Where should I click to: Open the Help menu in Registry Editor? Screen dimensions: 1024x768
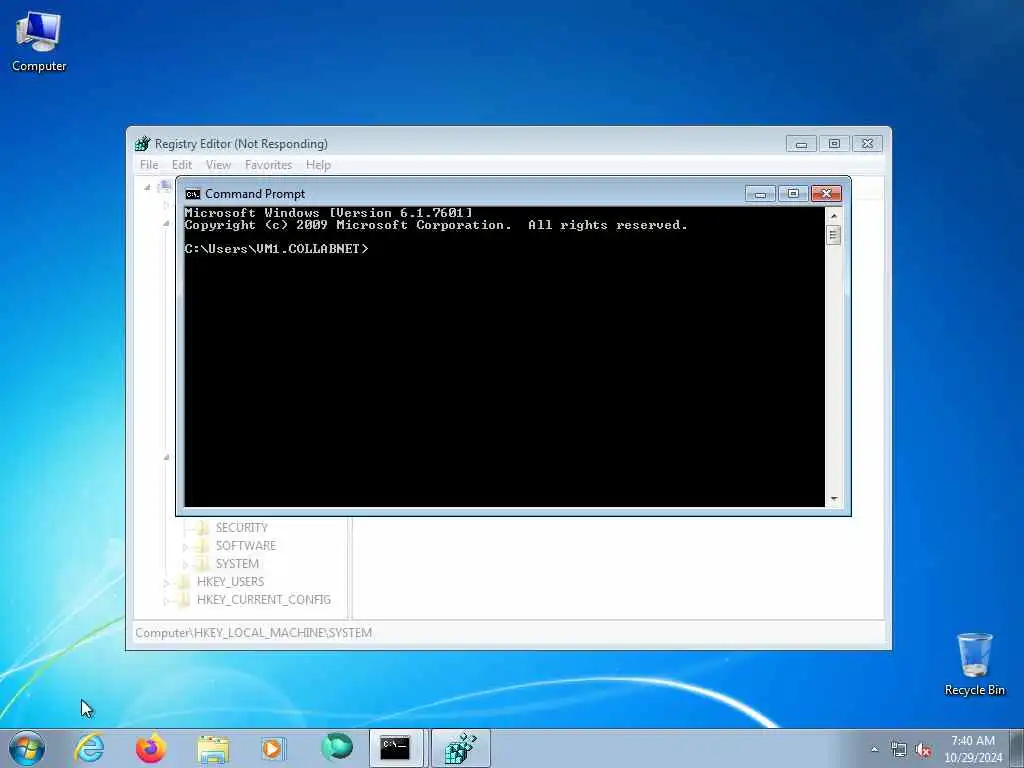[x=318, y=165]
